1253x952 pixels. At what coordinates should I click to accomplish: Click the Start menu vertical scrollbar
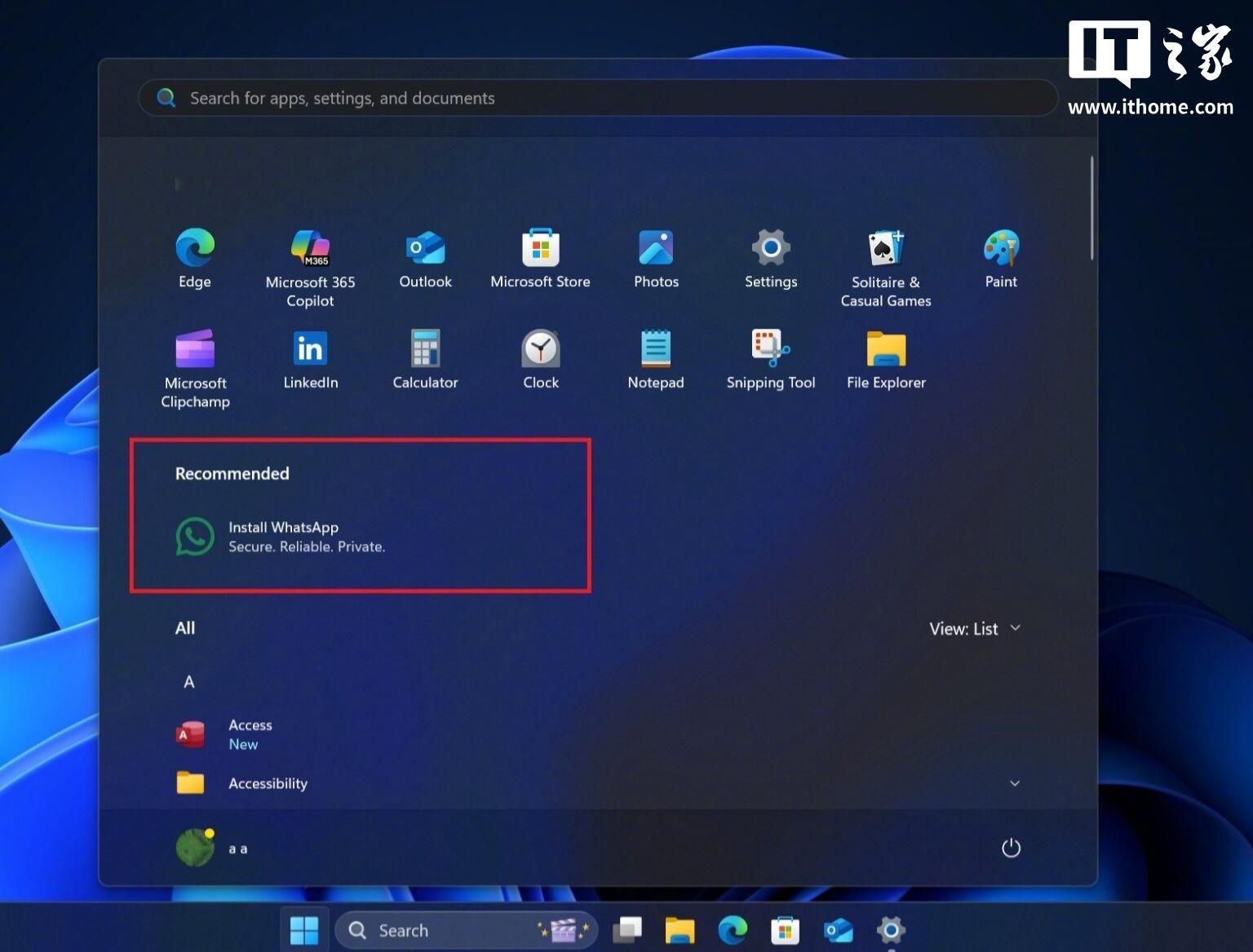1091,210
